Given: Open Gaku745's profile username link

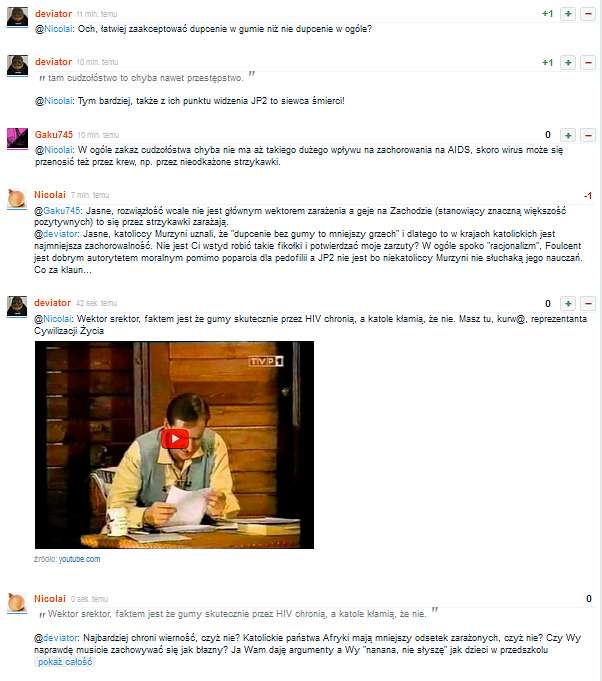Looking at the screenshot, I should 54,135.
